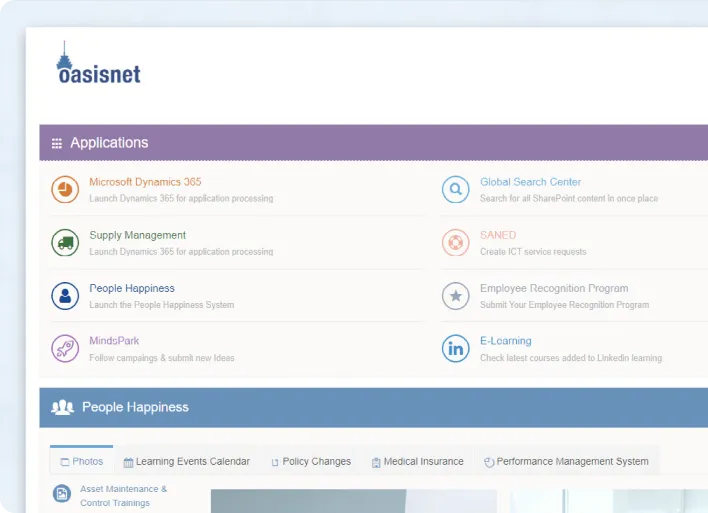The height and width of the screenshot is (513, 708).
Task: Open the MindsPark link
Action: (114, 341)
